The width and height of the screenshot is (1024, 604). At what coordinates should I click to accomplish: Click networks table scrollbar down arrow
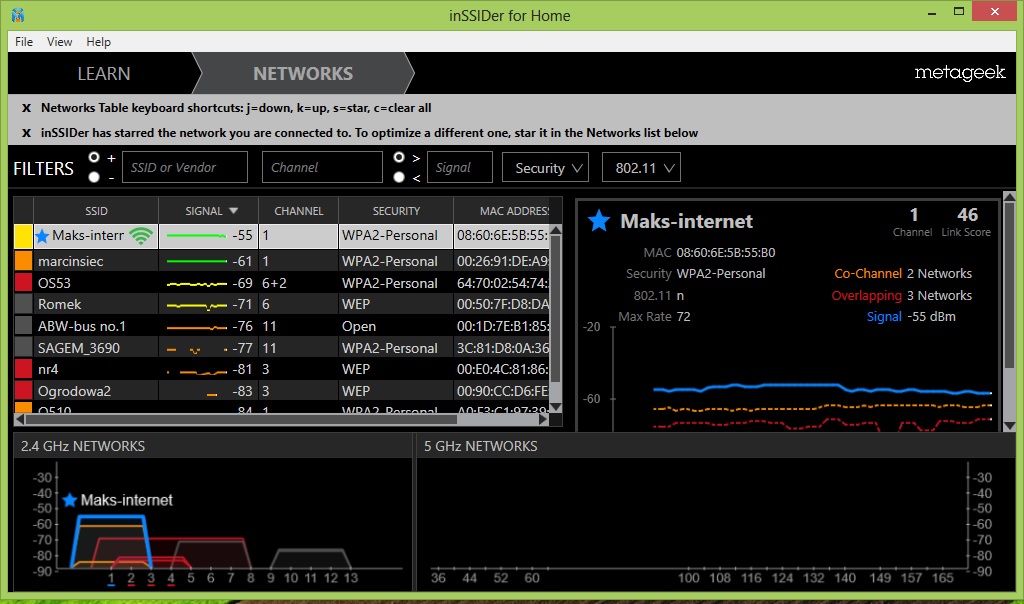pyautogui.click(x=556, y=407)
